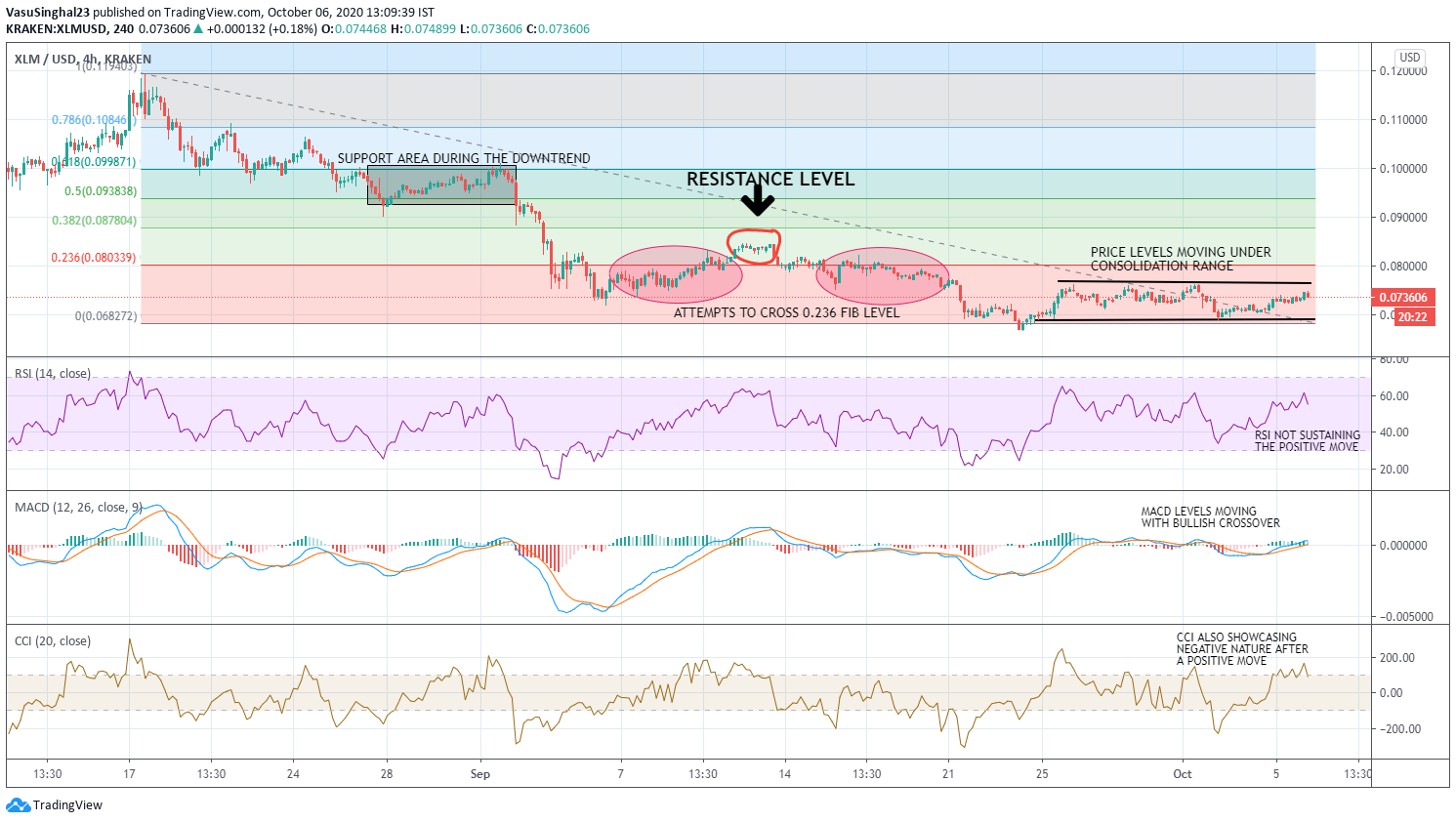Viewport: 1456px width, 823px height.
Task: Click the KRAKEN:XLMUSD, 240 symbol text
Action: 70,29
